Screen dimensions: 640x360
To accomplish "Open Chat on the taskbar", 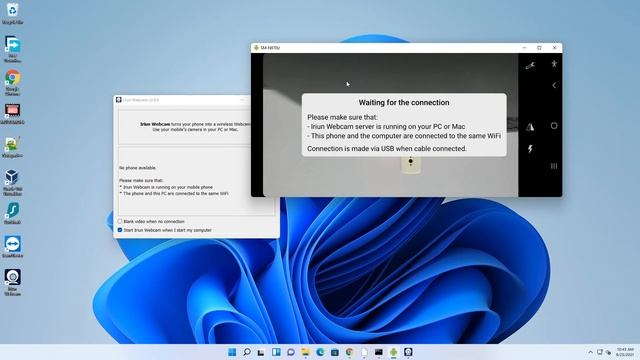I will 291,352.
